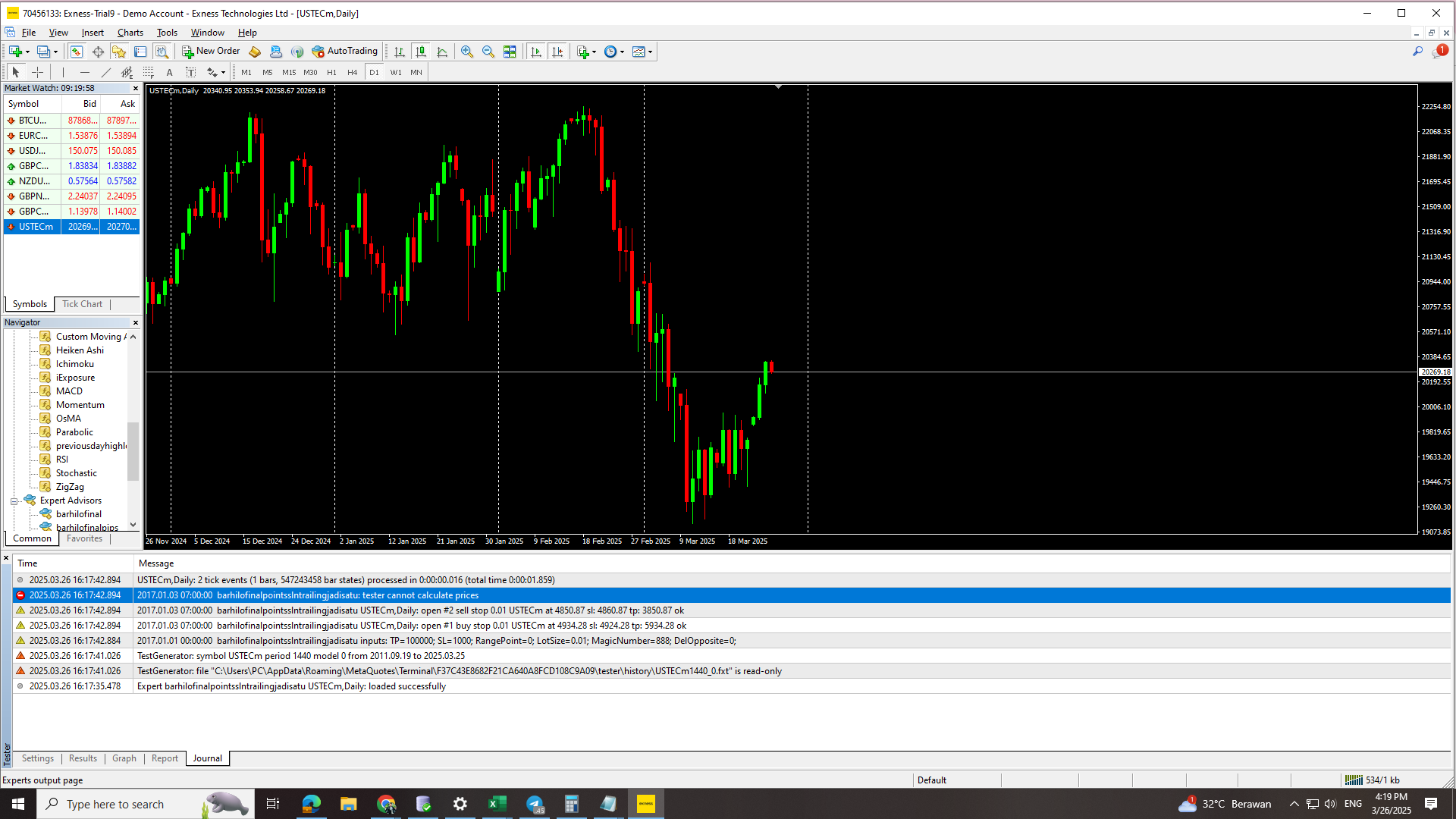The width and height of the screenshot is (1456, 819).
Task: Open the Templates dropdown
Action: tap(642, 52)
